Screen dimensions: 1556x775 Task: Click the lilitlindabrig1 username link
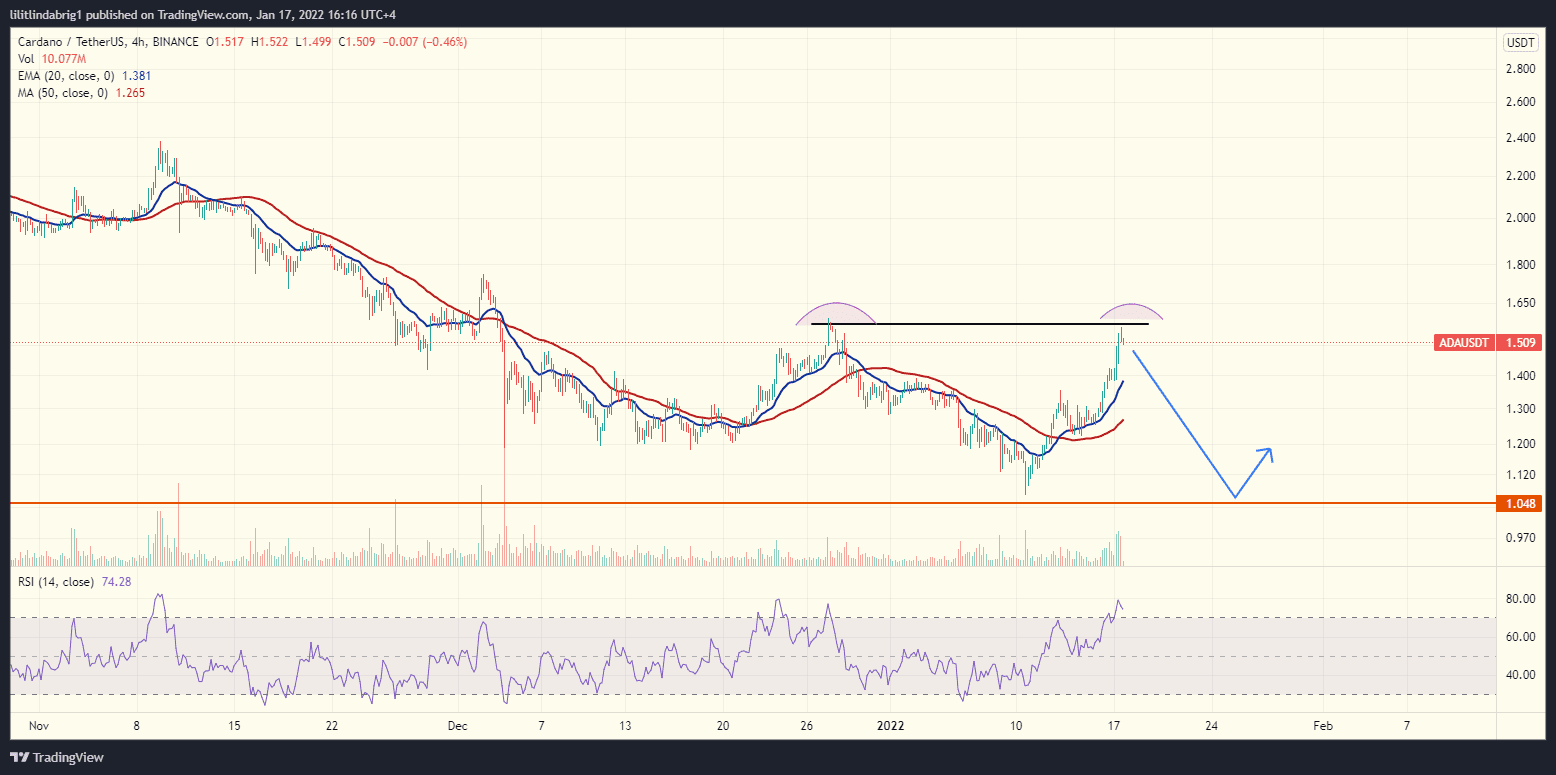(x=46, y=14)
